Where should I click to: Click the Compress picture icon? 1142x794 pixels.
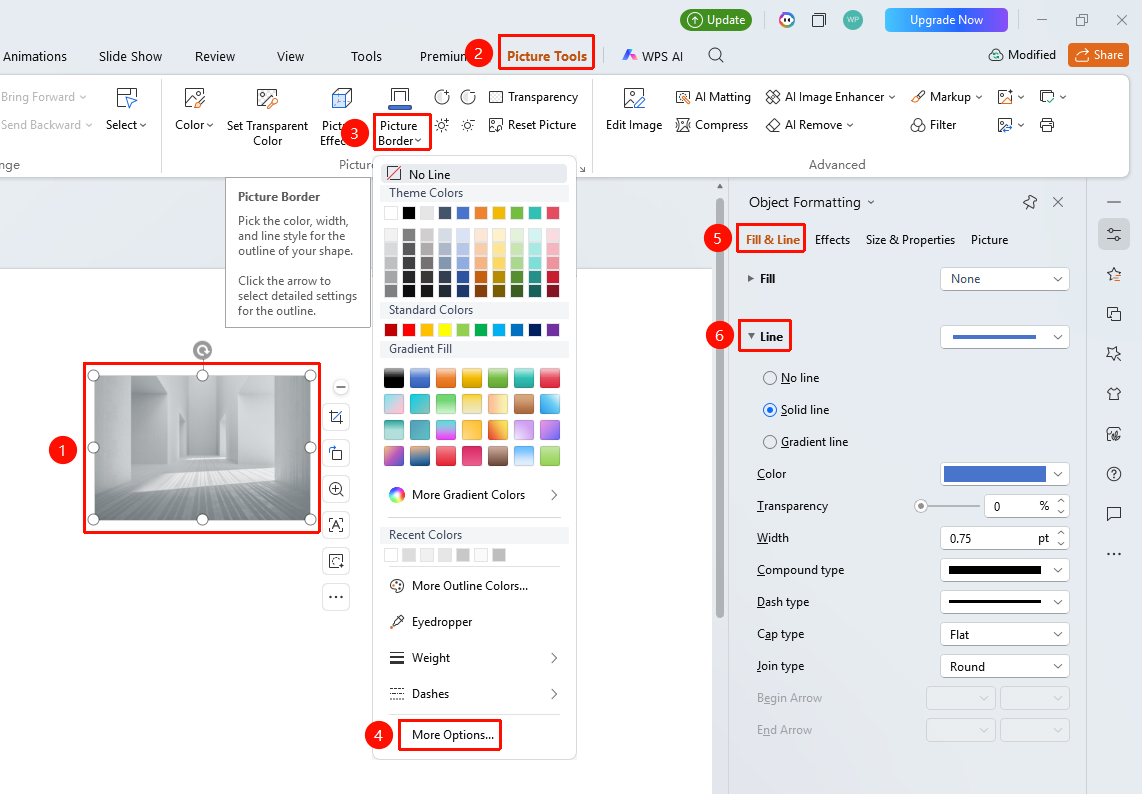tap(682, 125)
